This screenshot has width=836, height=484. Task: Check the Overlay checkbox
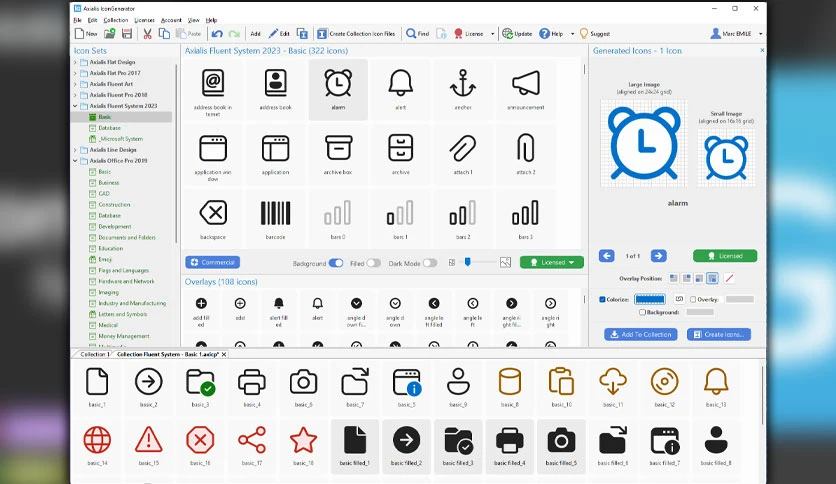(x=693, y=300)
